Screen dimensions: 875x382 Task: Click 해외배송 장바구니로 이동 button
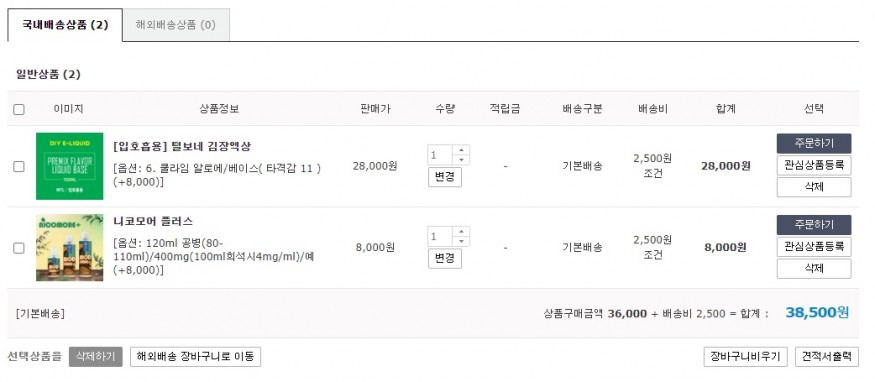[195, 356]
